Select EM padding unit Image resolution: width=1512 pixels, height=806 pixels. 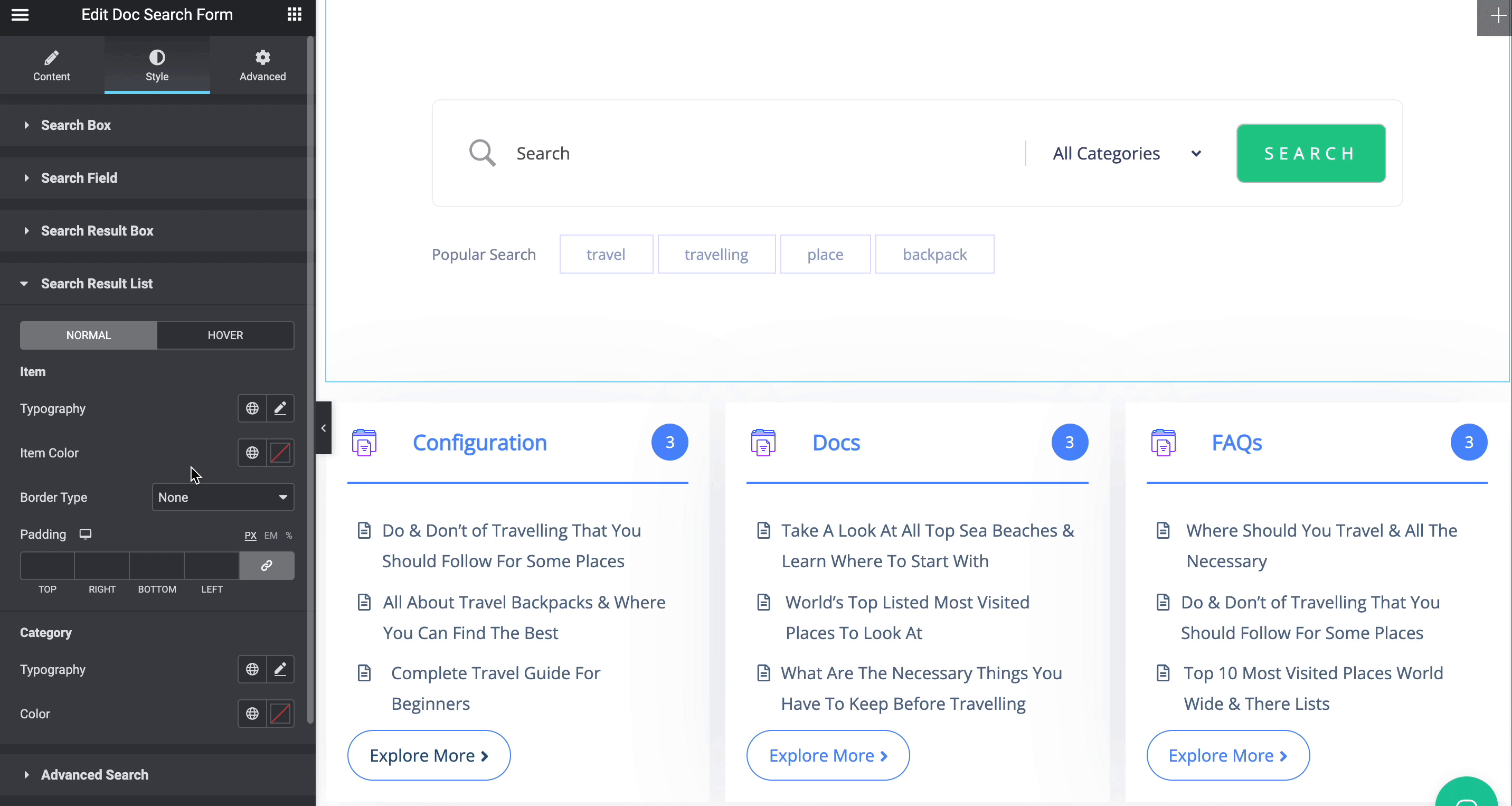tap(271, 536)
